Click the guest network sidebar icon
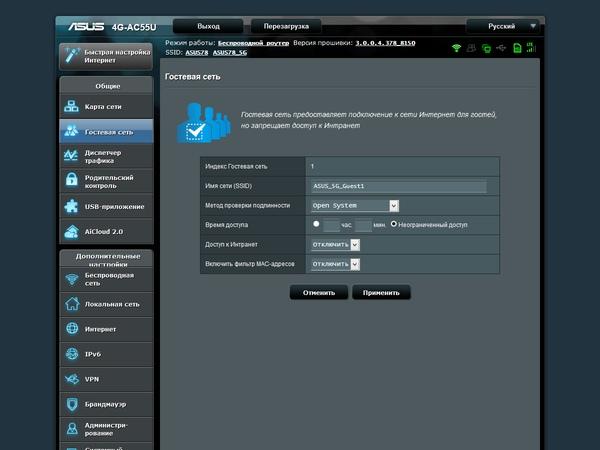This screenshot has height=450, width=600. coord(71,131)
